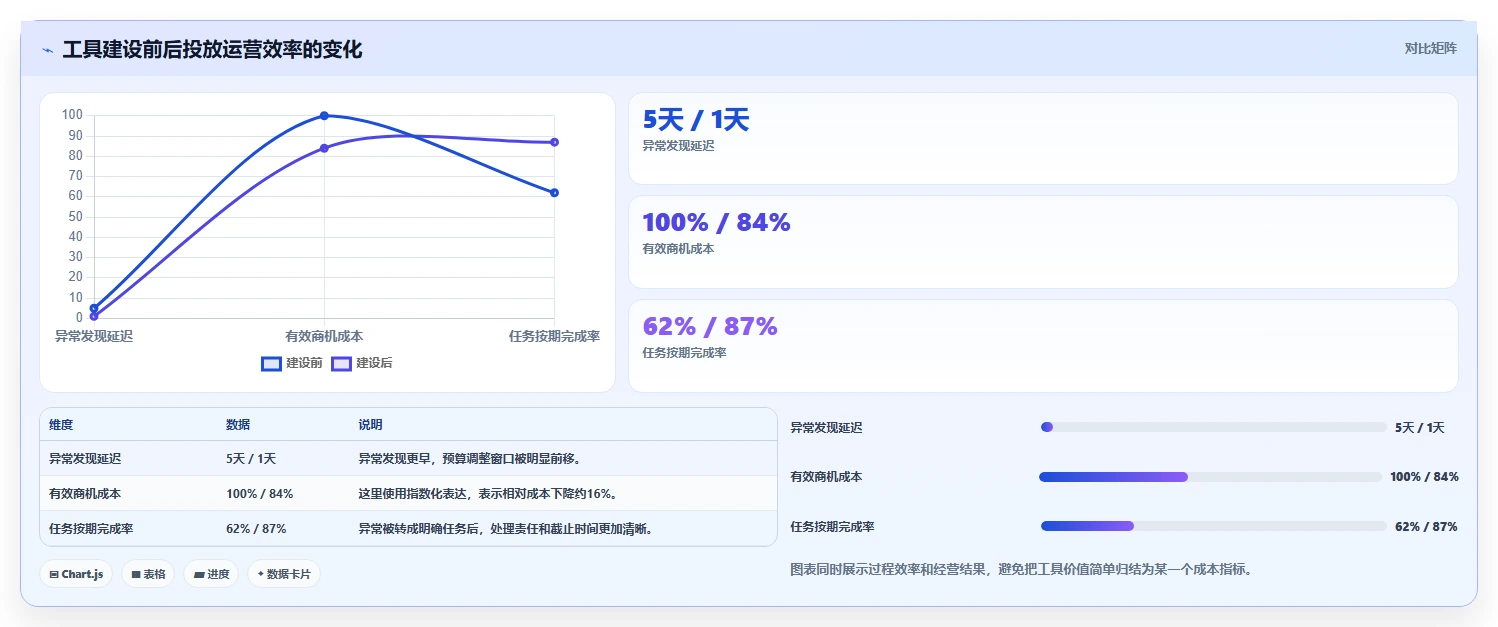The width and height of the screenshot is (1498, 627).
Task: Click the 说明 column header
Action: click(370, 425)
